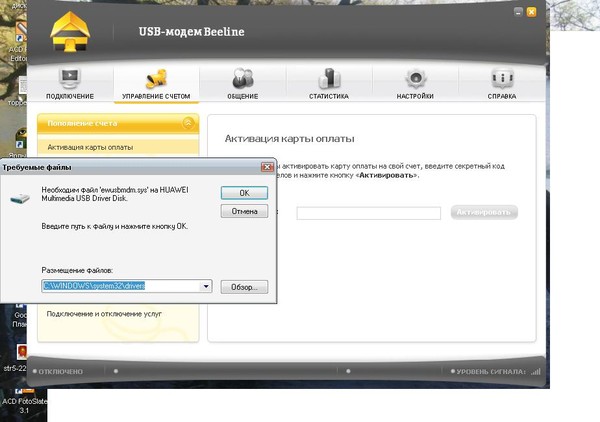The width and height of the screenshot is (600, 422).
Task: Close the USB-модем Beeline window
Action: (x=532, y=12)
